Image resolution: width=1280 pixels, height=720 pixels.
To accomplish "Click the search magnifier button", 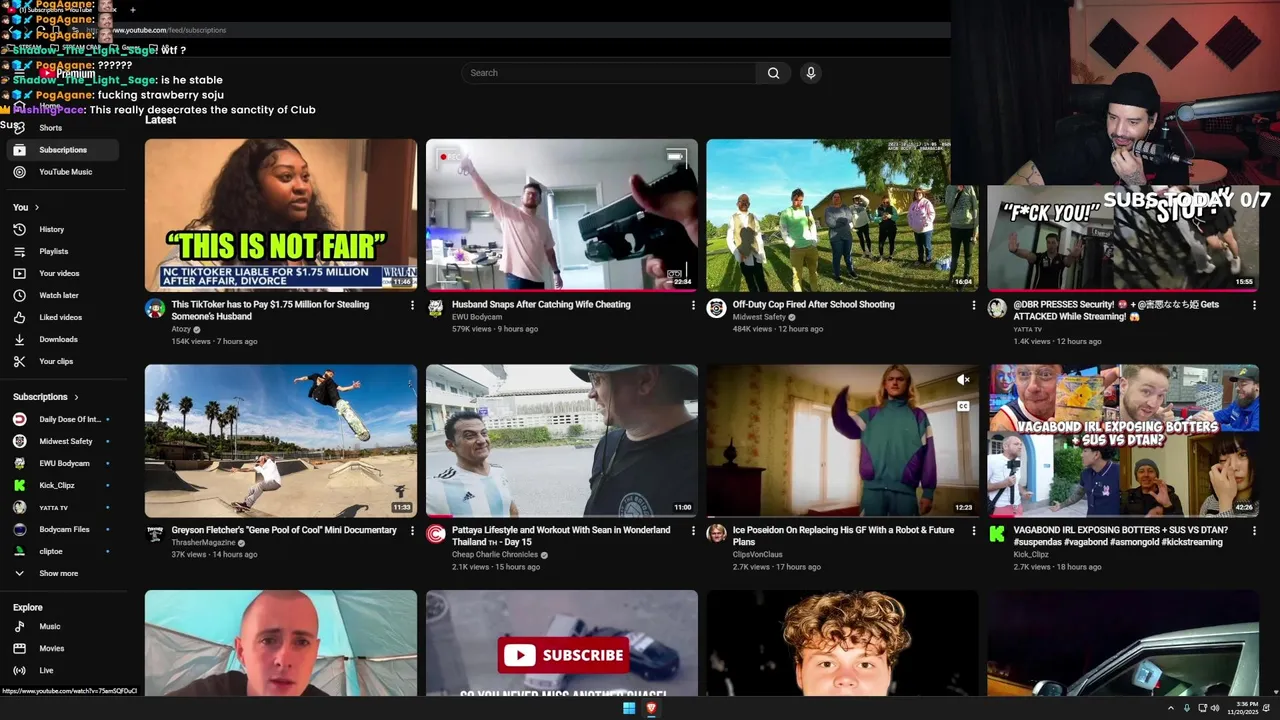I will coord(773,73).
